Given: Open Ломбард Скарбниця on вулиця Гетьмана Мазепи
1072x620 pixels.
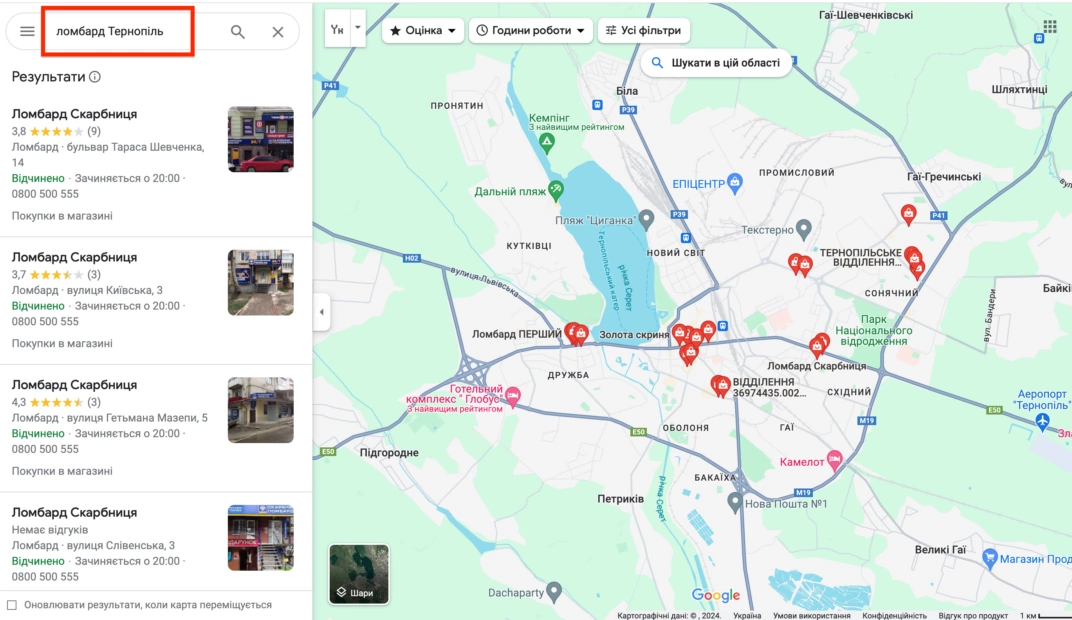Looking at the screenshot, I should (x=75, y=385).
